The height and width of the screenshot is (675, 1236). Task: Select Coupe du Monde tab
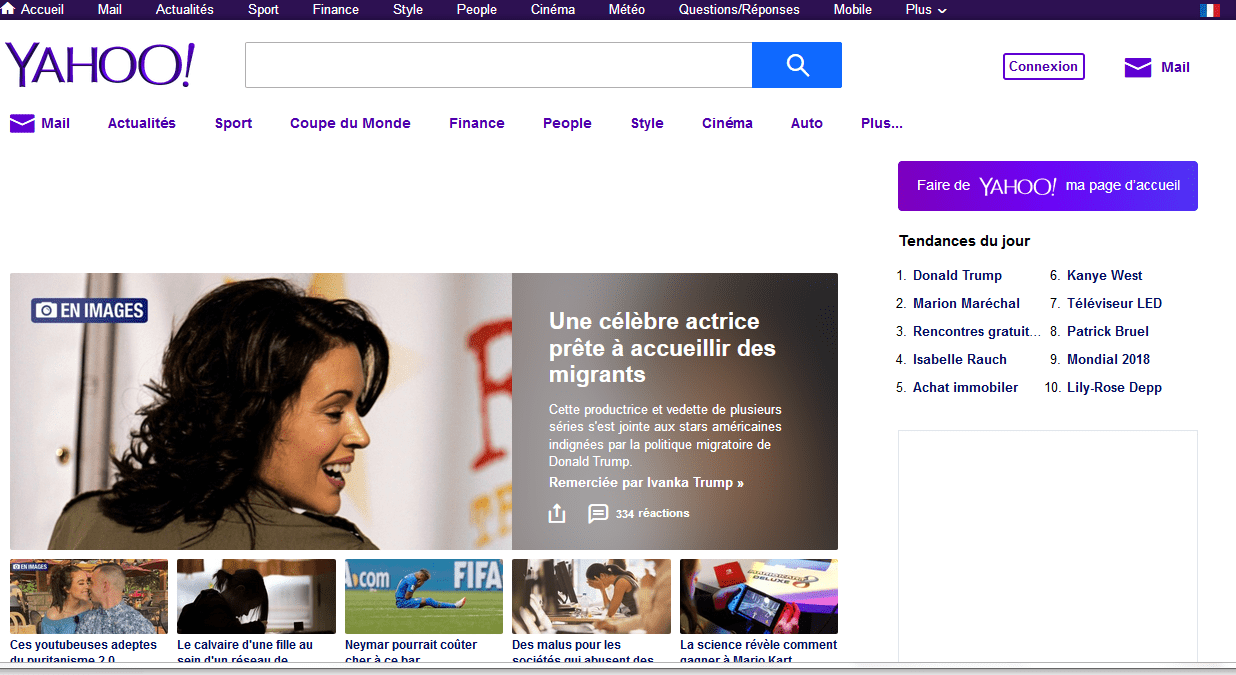(350, 123)
